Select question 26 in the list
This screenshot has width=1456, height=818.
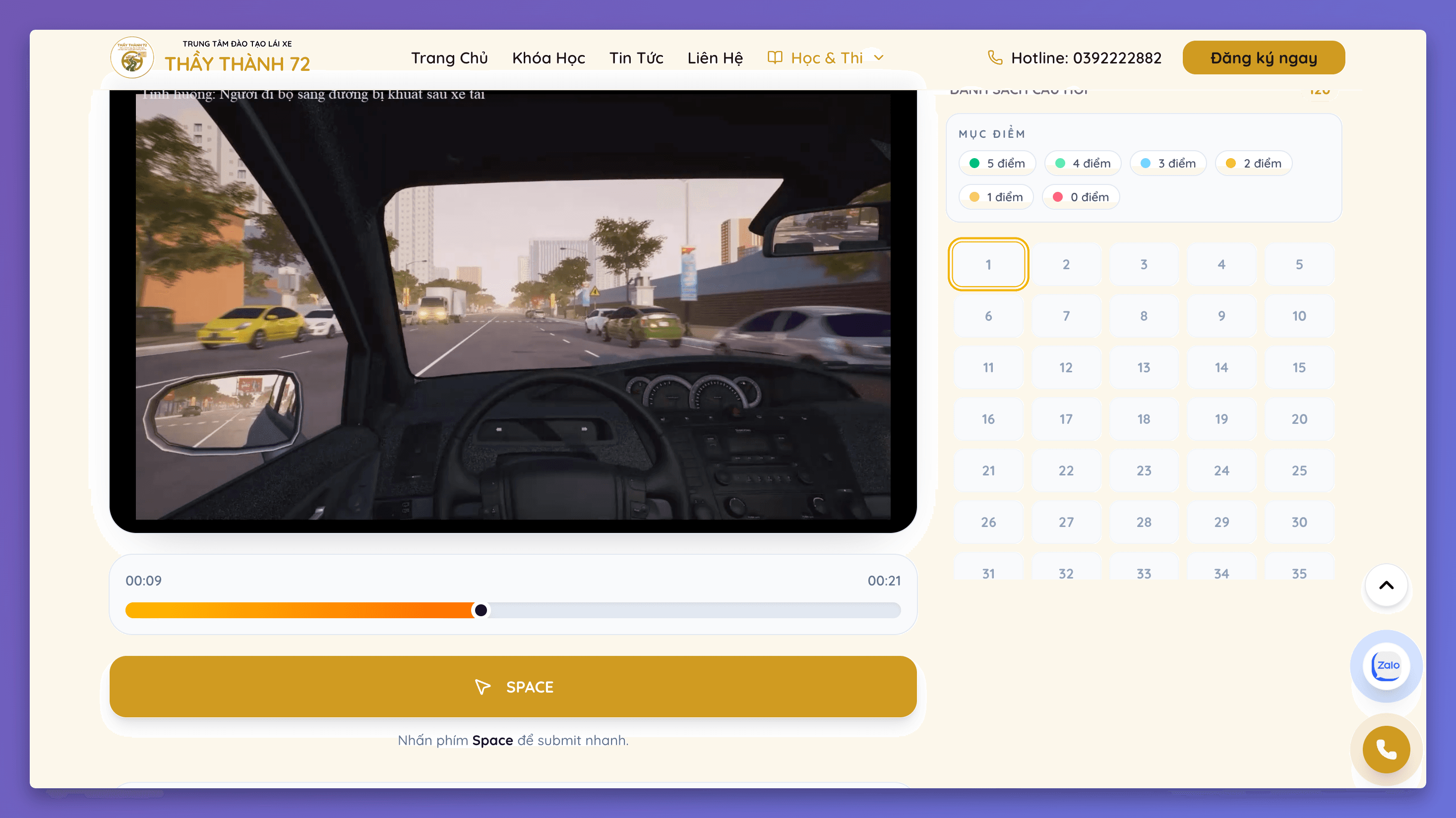pos(988,522)
